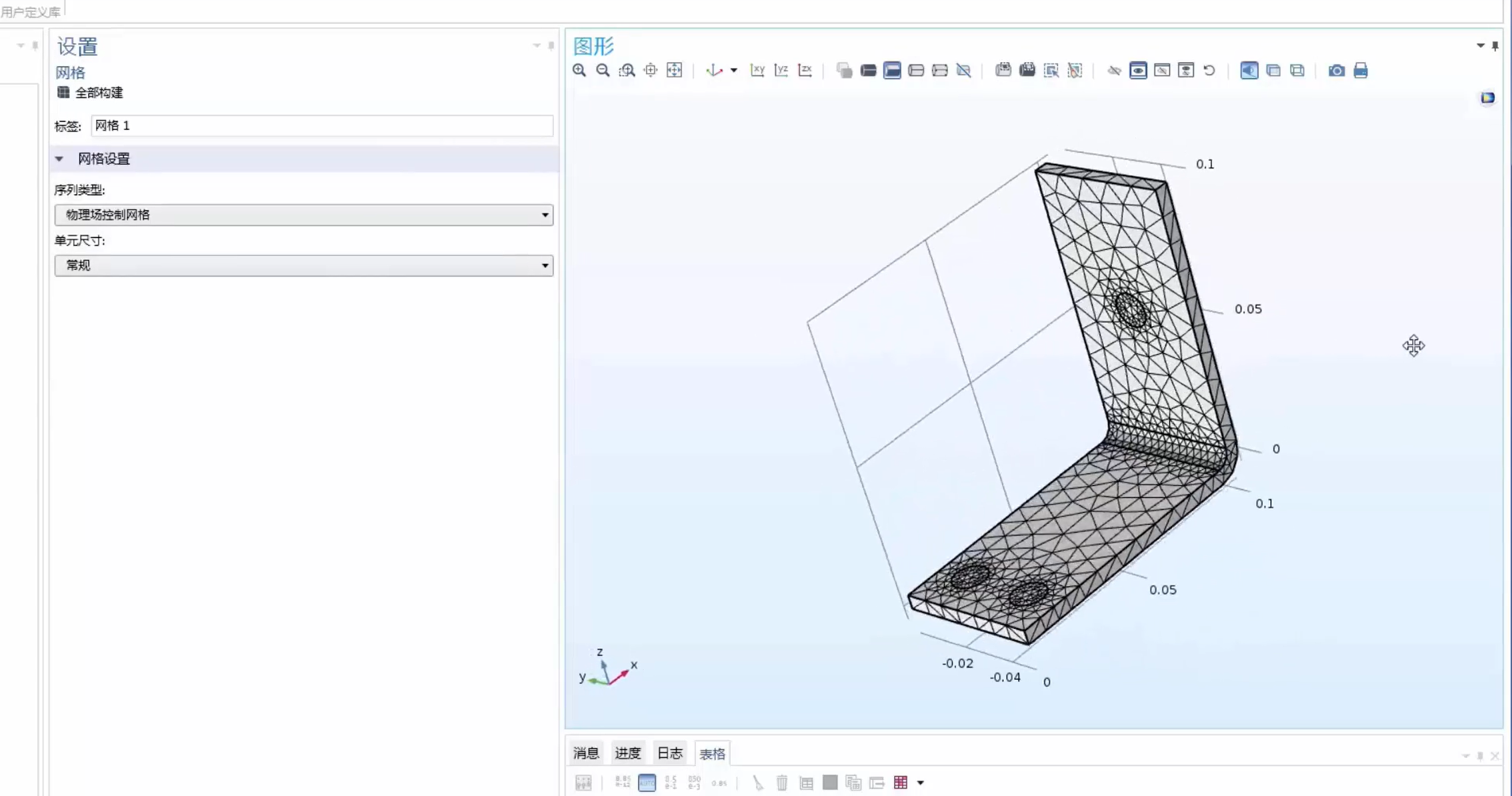Click the pink table grid icon
Viewport: 1512px width, 796px height.
click(901, 783)
